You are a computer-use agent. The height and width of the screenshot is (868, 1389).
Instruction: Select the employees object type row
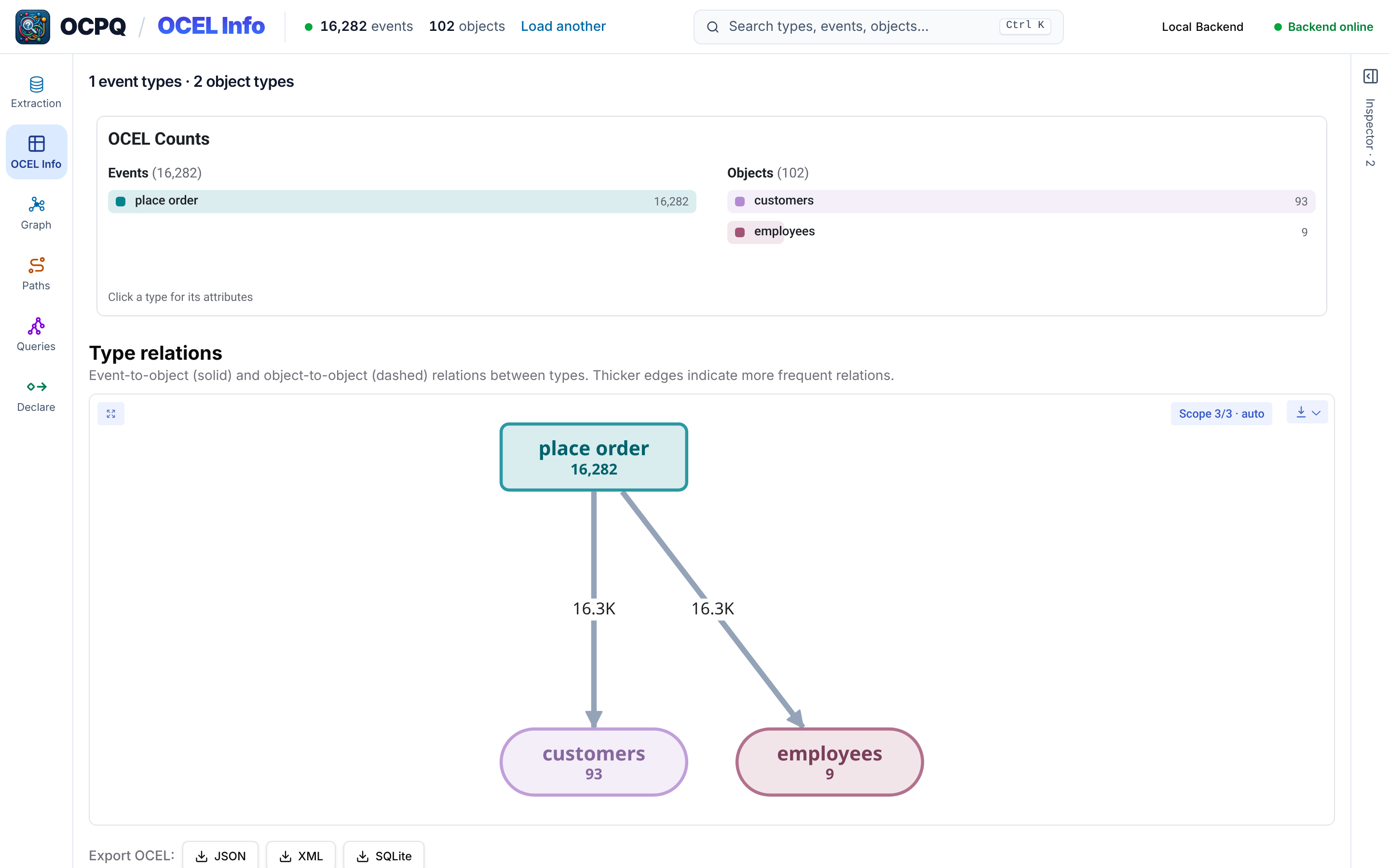1021,232
